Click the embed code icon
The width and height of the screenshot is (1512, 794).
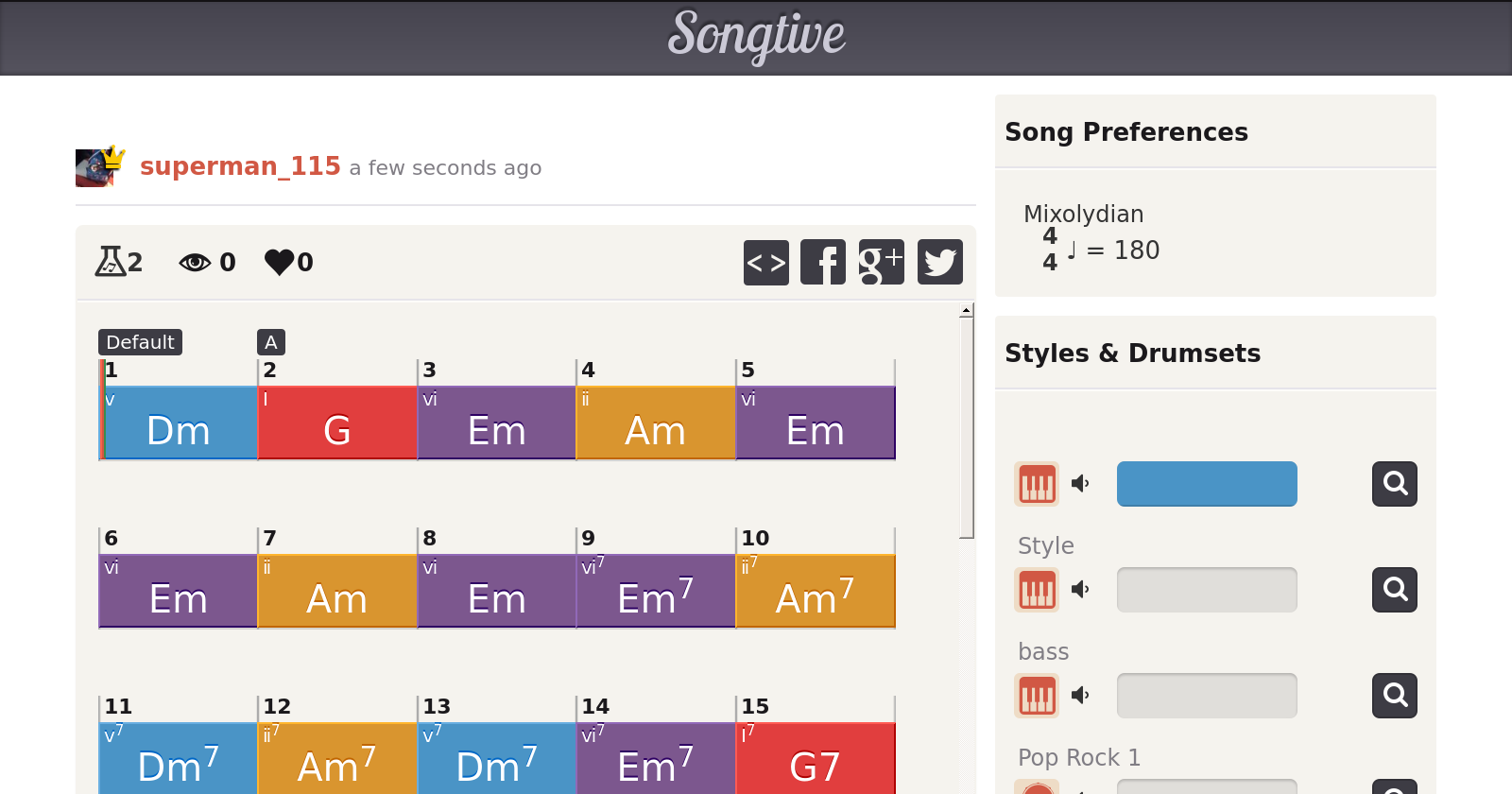(765, 262)
